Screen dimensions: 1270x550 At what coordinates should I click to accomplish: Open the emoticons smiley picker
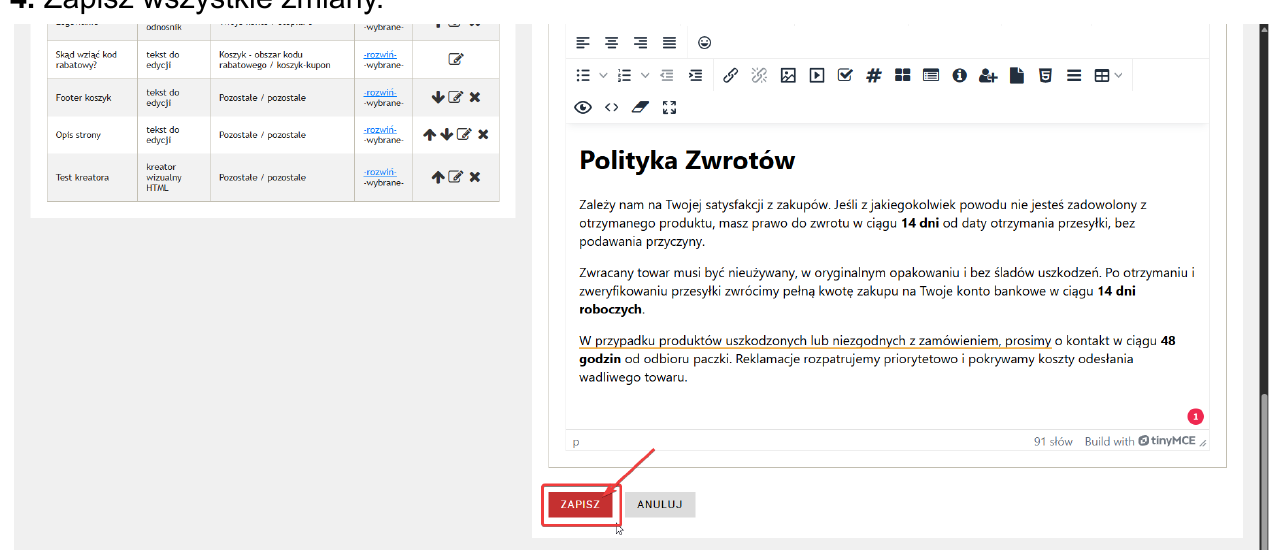pos(705,43)
